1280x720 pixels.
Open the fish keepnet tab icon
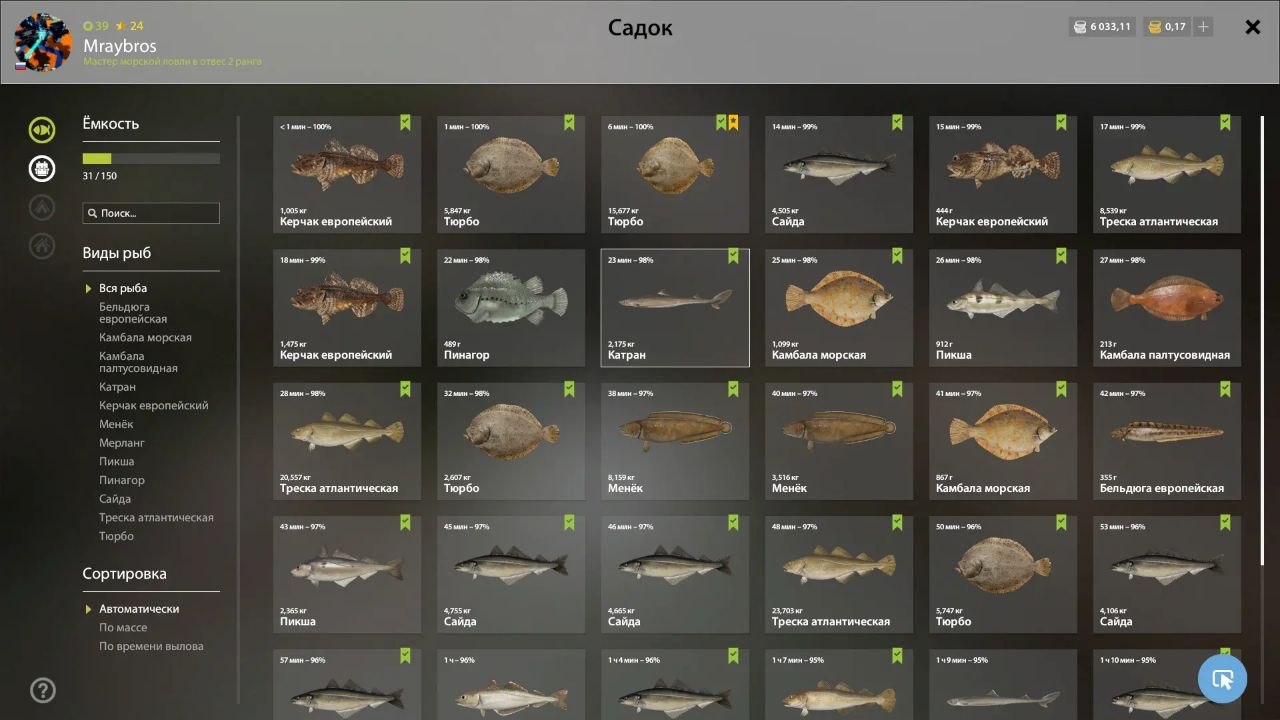(42, 130)
